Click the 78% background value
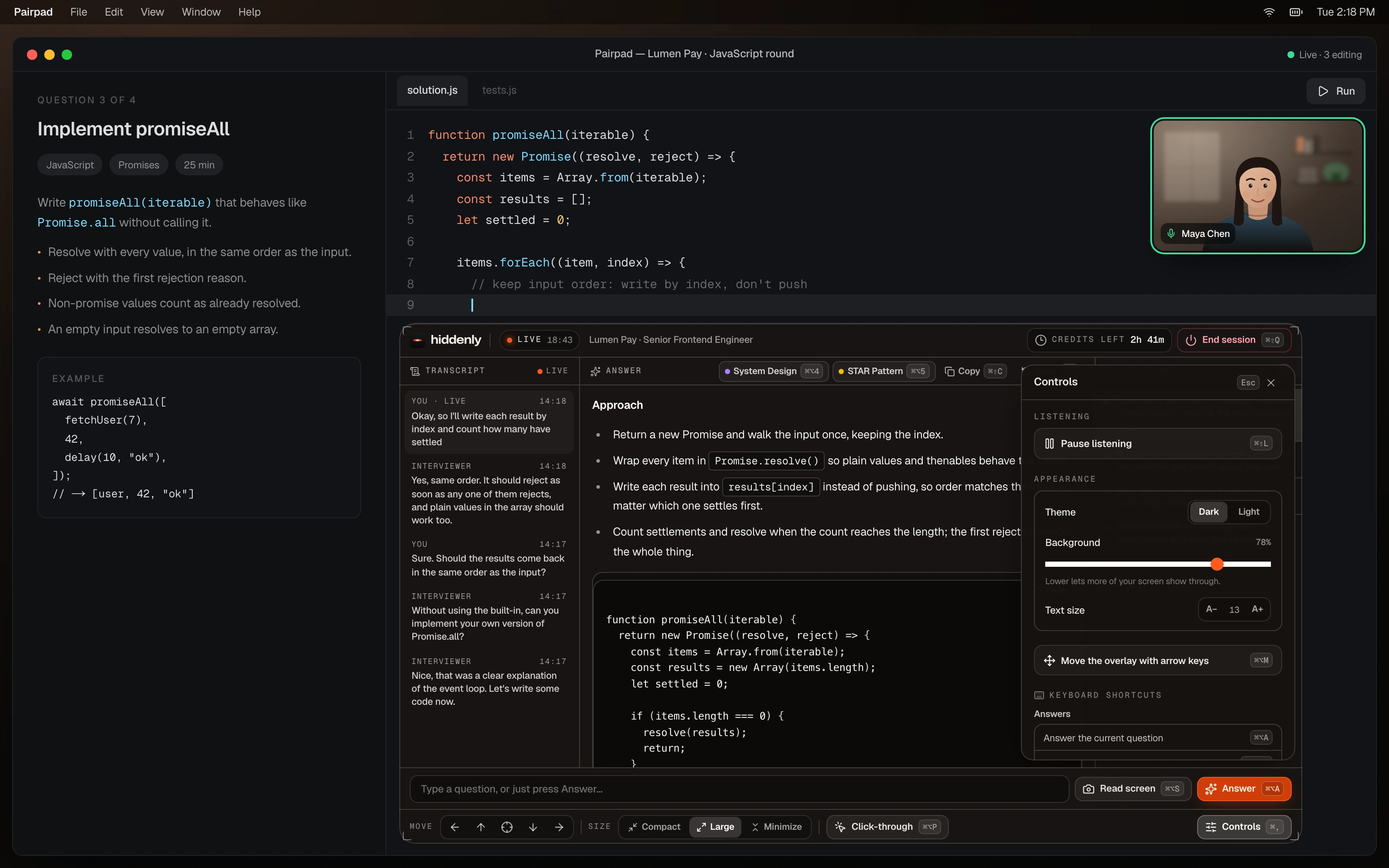Image resolution: width=1389 pixels, height=868 pixels. [1263, 542]
